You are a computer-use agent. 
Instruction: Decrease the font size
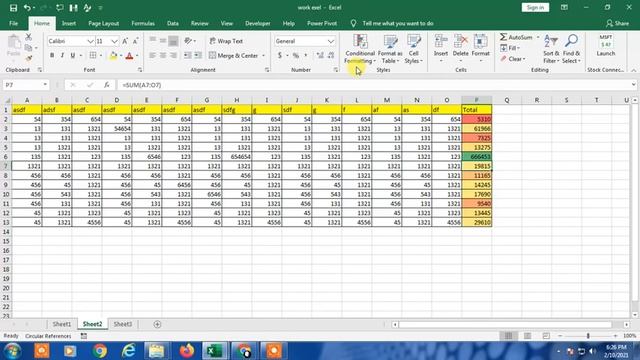point(135,41)
